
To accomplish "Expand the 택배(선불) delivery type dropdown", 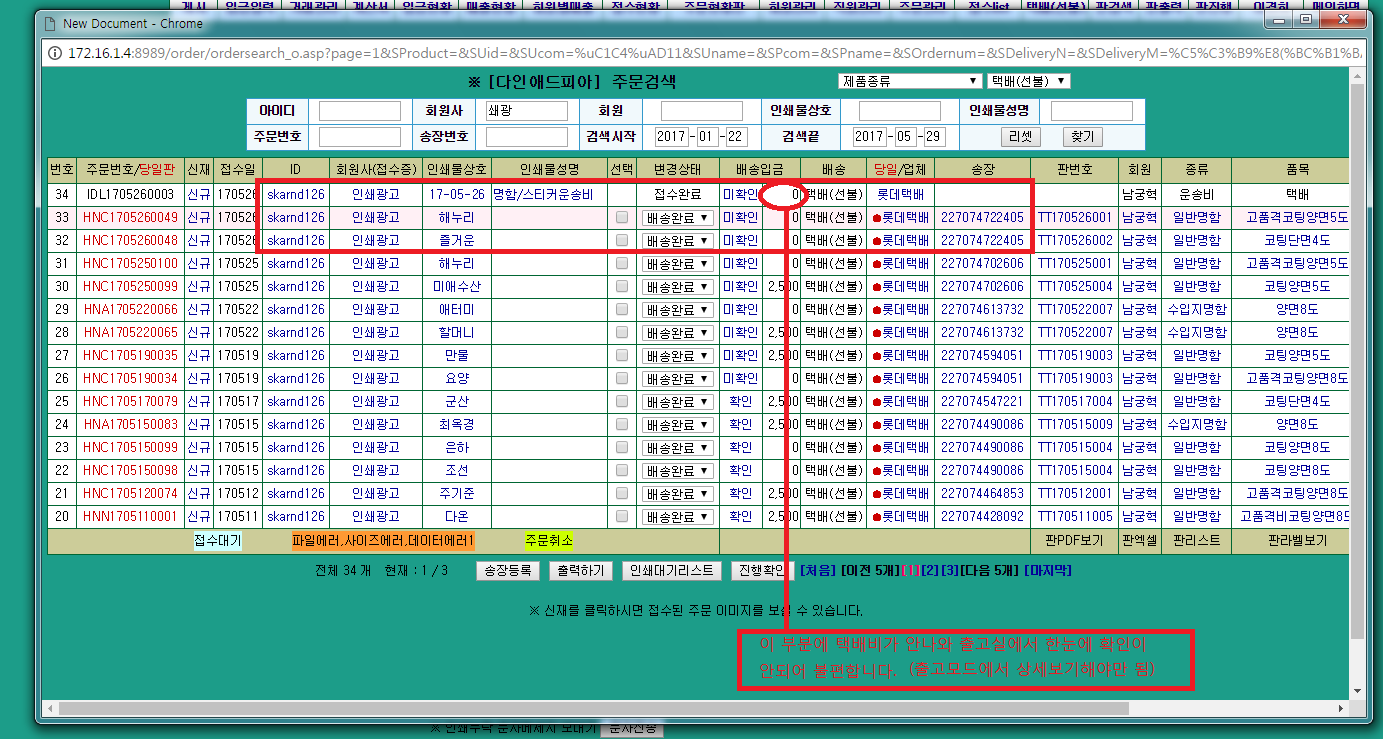I will coord(1029,81).
